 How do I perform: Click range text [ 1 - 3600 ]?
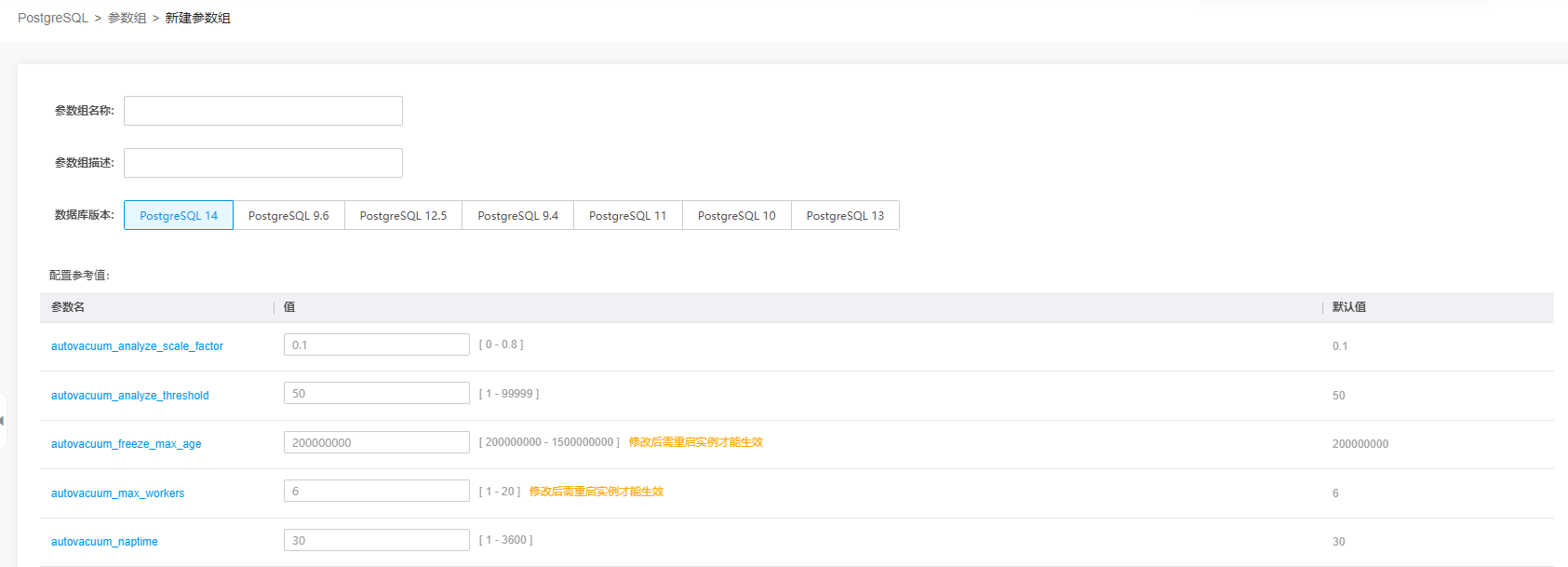[506, 540]
